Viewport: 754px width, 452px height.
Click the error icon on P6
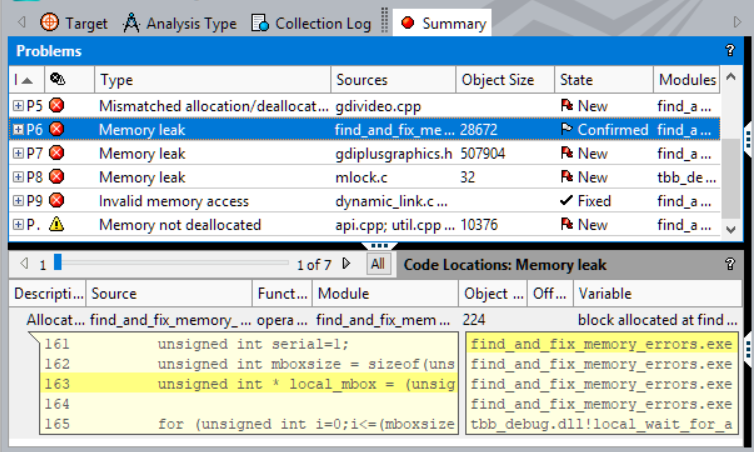click(x=57, y=129)
